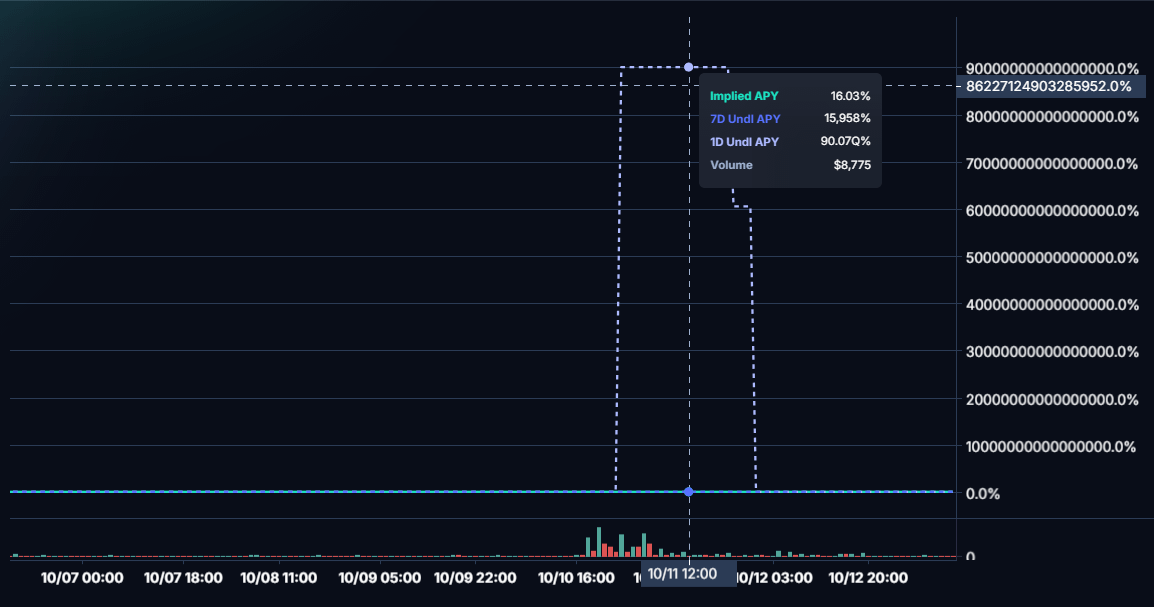The image size is (1154, 607).
Task: Click the Implied APY row in tooltip
Action: [790, 96]
